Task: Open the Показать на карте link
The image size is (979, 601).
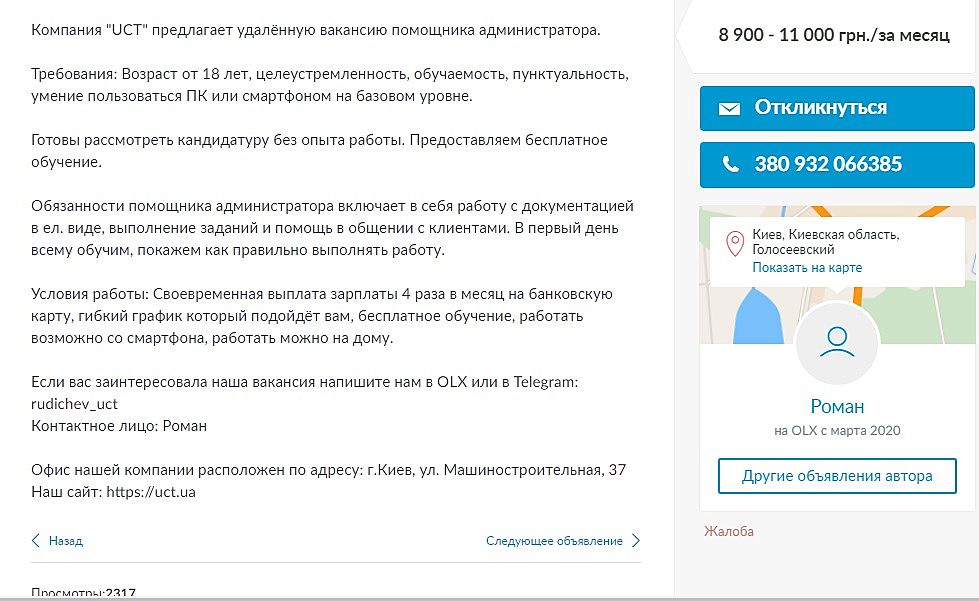Action: point(807,268)
